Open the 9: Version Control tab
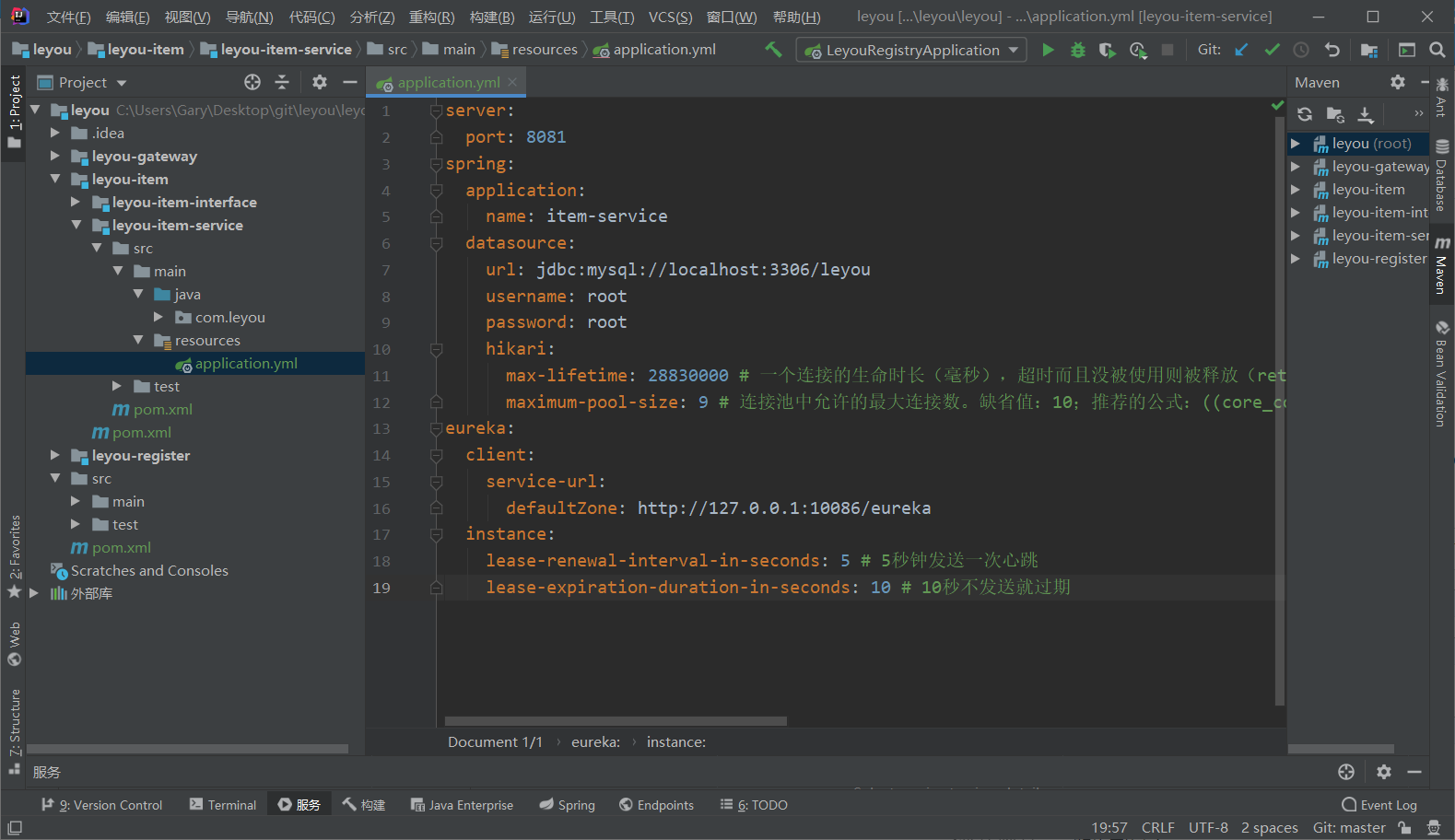This screenshot has width=1455, height=840. point(101,805)
